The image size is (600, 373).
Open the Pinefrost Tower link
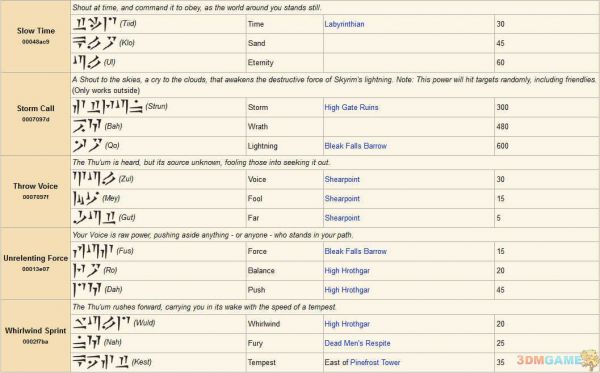tap(375, 362)
